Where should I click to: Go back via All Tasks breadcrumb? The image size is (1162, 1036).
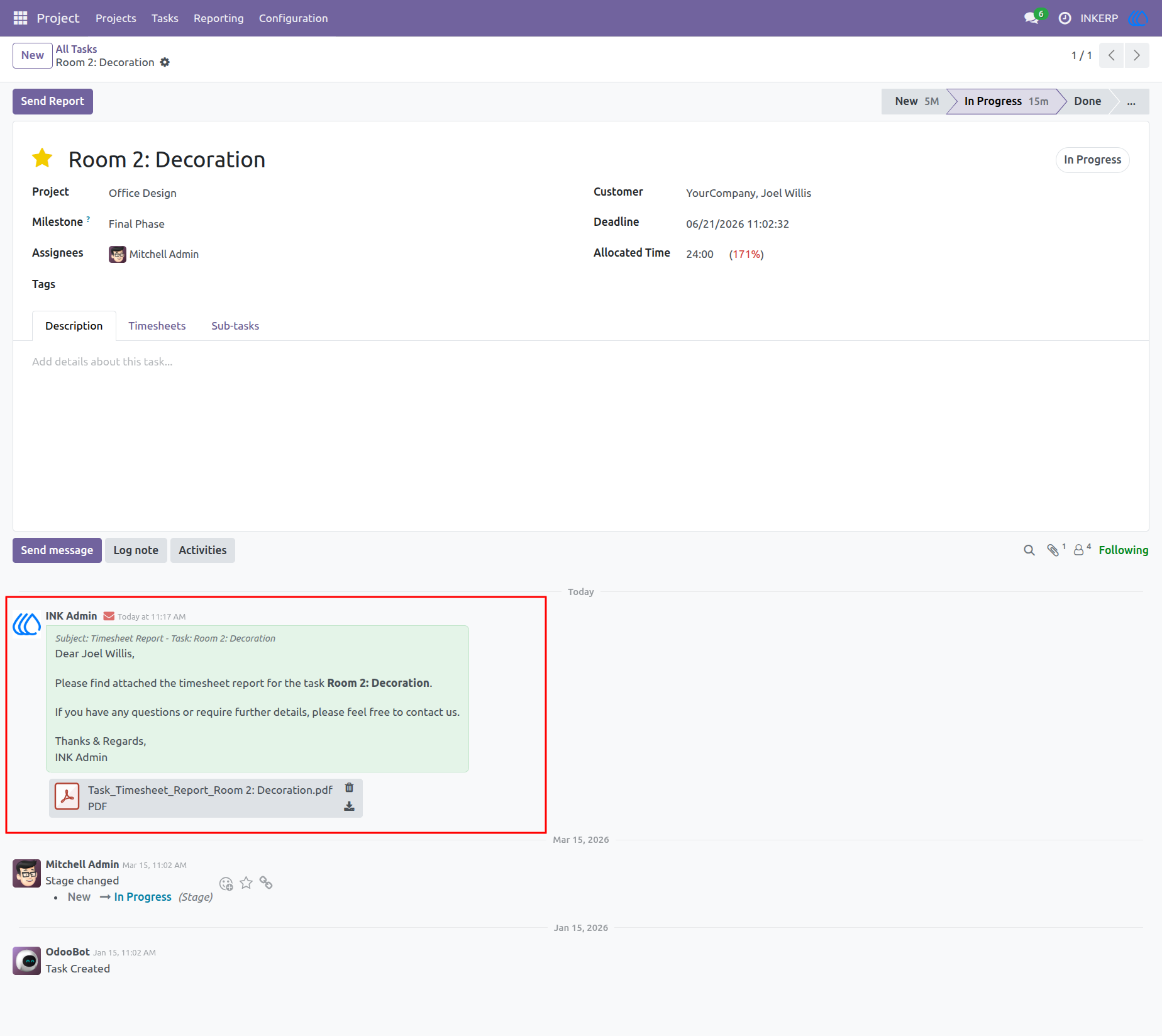[x=76, y=48]
